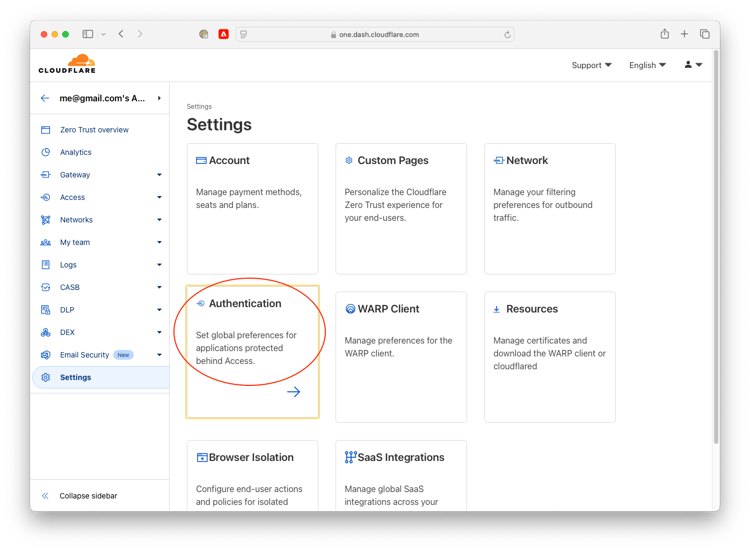Viewport: 750px width, 551px height.
Task: Click the CASB sidebar icon
Action: tap(45, 287)
